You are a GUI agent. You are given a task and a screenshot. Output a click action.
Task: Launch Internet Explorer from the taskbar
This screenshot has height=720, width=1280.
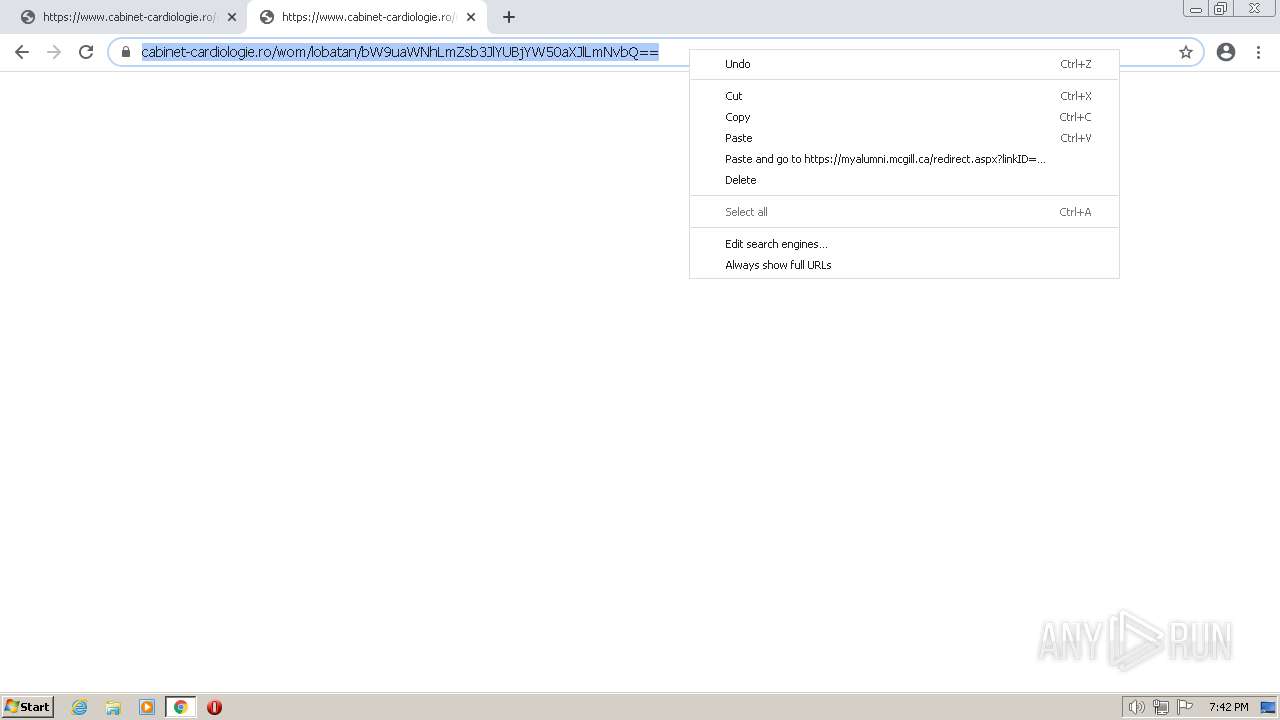click(x=80, y=707)
